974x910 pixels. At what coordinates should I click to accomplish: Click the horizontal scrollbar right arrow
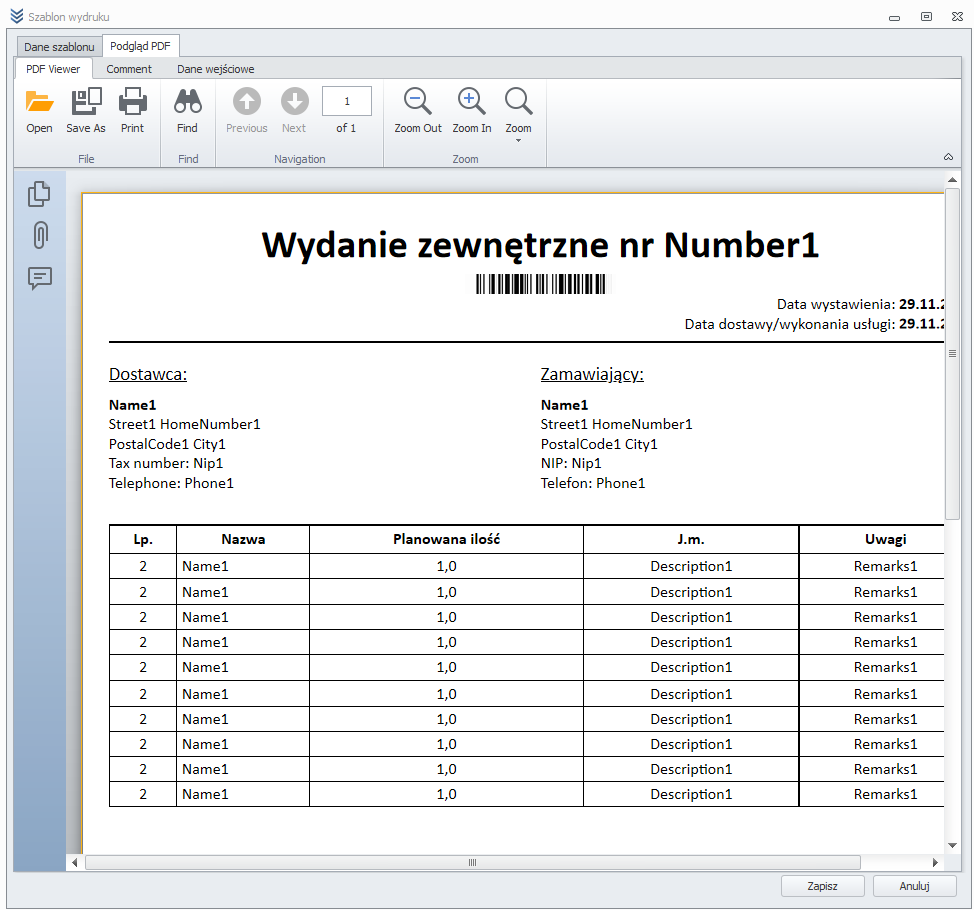[x=935, y=862]
